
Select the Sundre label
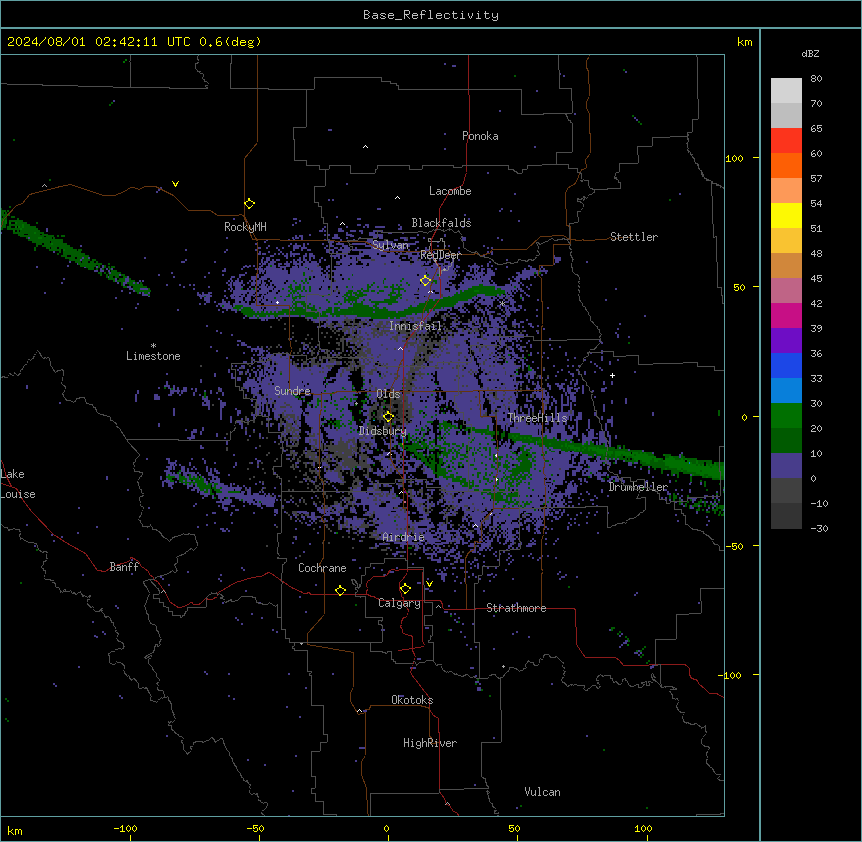292,391
